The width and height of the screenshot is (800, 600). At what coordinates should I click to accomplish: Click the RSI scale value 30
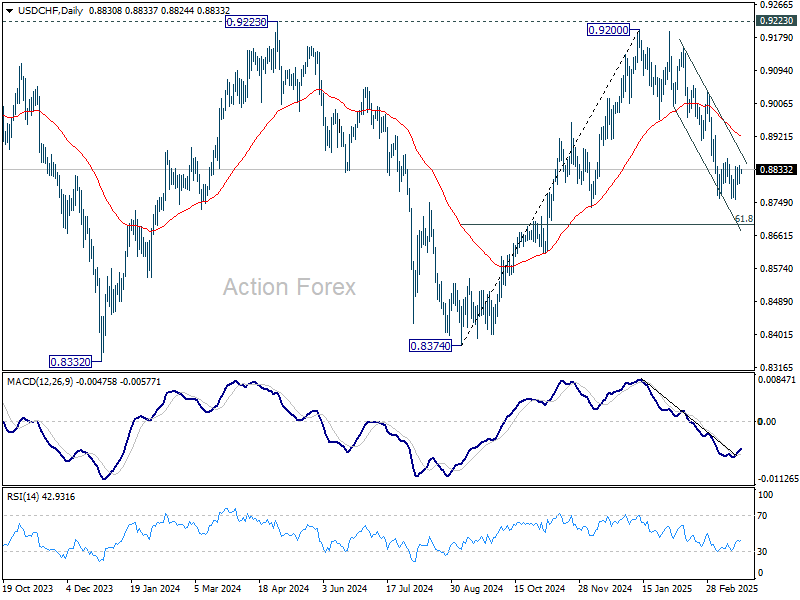pos(762,552)
